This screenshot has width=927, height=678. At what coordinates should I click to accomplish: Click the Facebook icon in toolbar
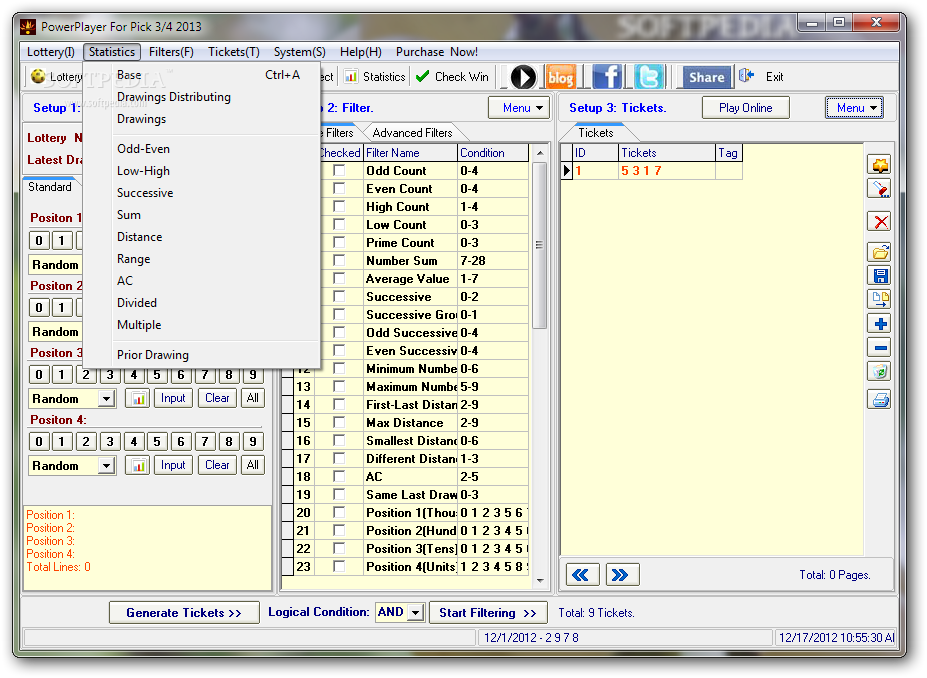tap(607, 77)
